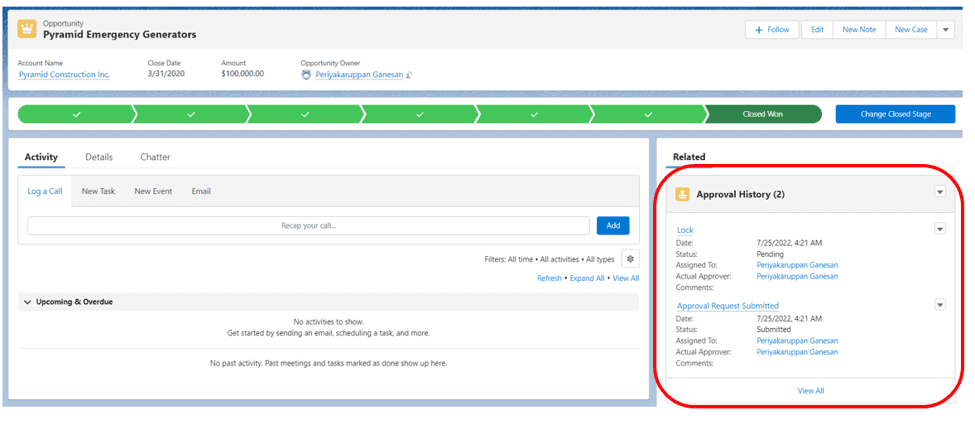Screen dimensions: 975x425
Task: Click View All in the Approval History card
Action: [x=811, y=391]
